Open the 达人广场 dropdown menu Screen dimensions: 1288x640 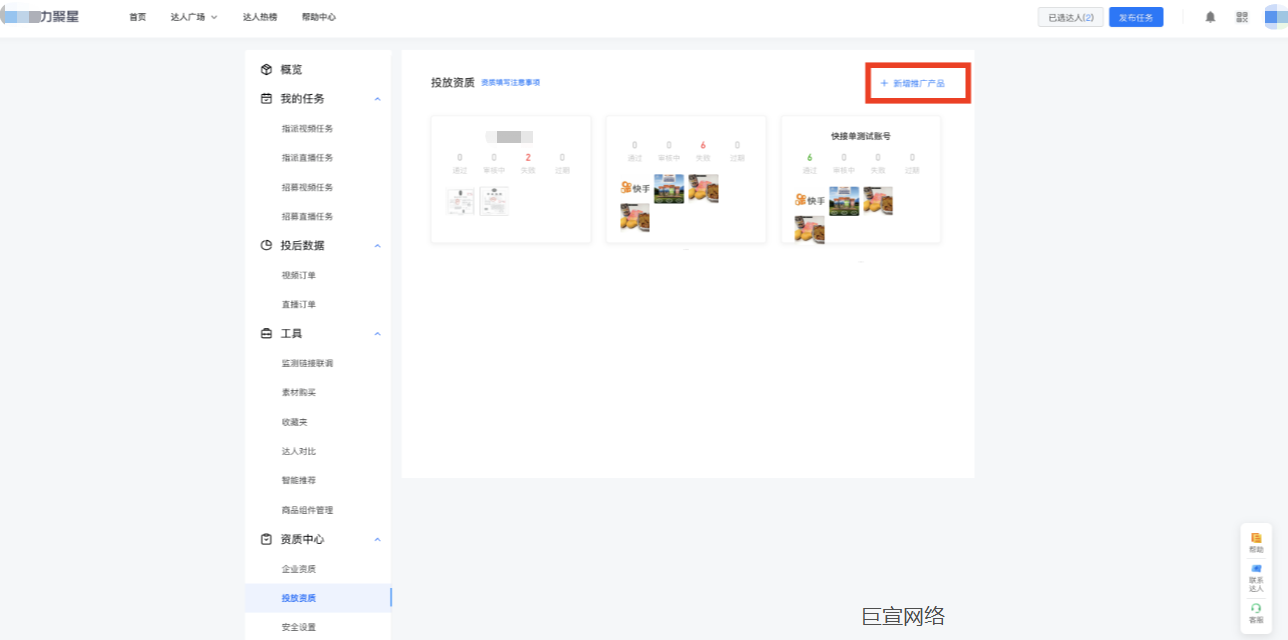tap(194, 17)
